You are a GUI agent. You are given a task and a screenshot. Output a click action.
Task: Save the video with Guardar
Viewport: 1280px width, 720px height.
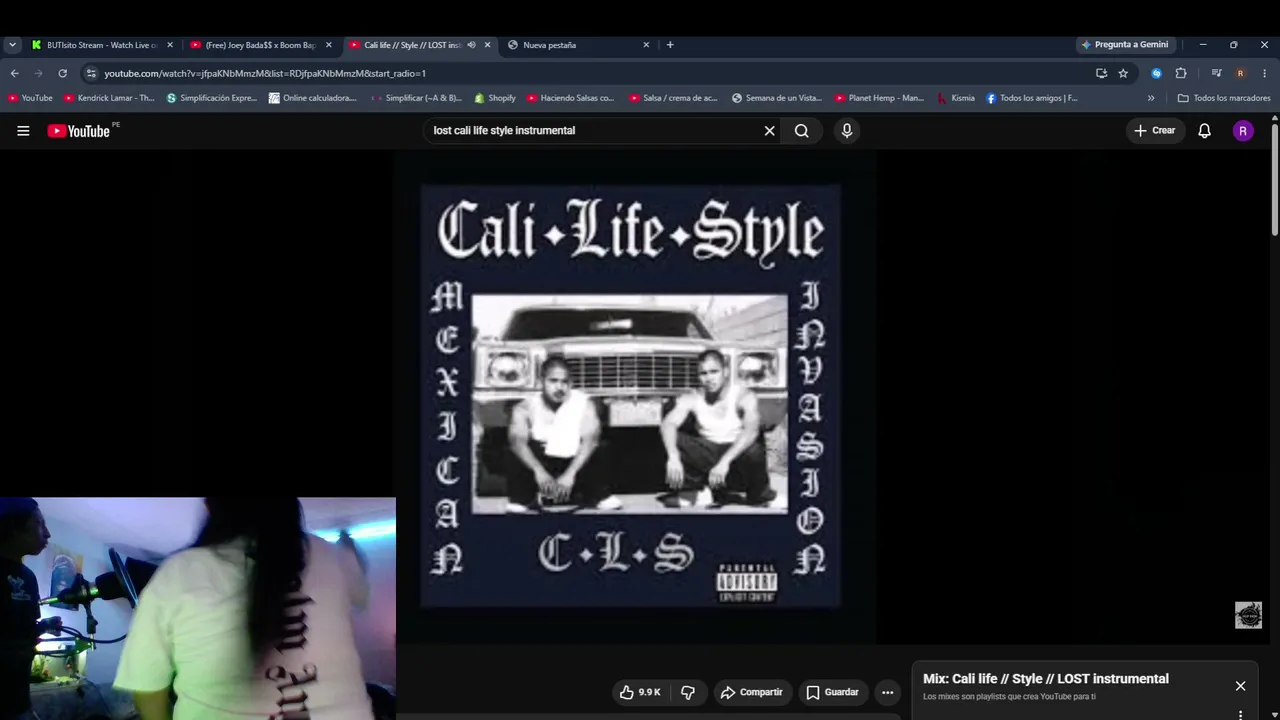tap(833, 692)
